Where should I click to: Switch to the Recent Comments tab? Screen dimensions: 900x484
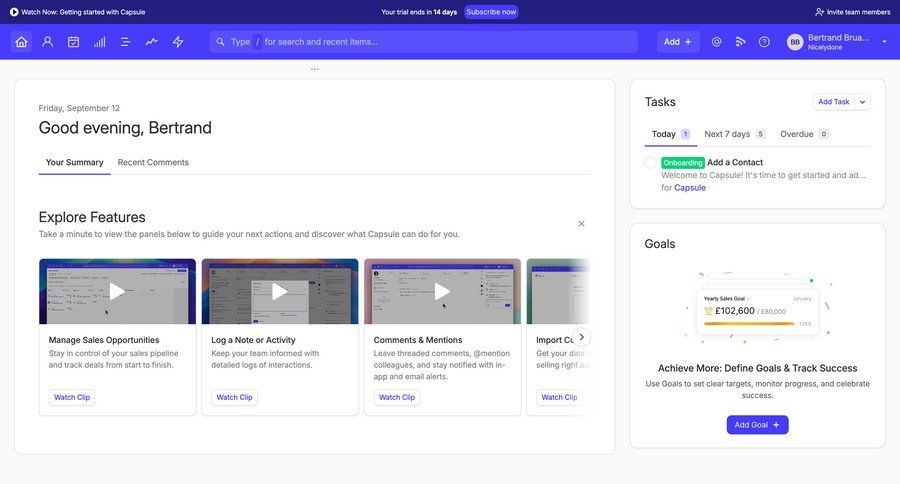[153, 162]
